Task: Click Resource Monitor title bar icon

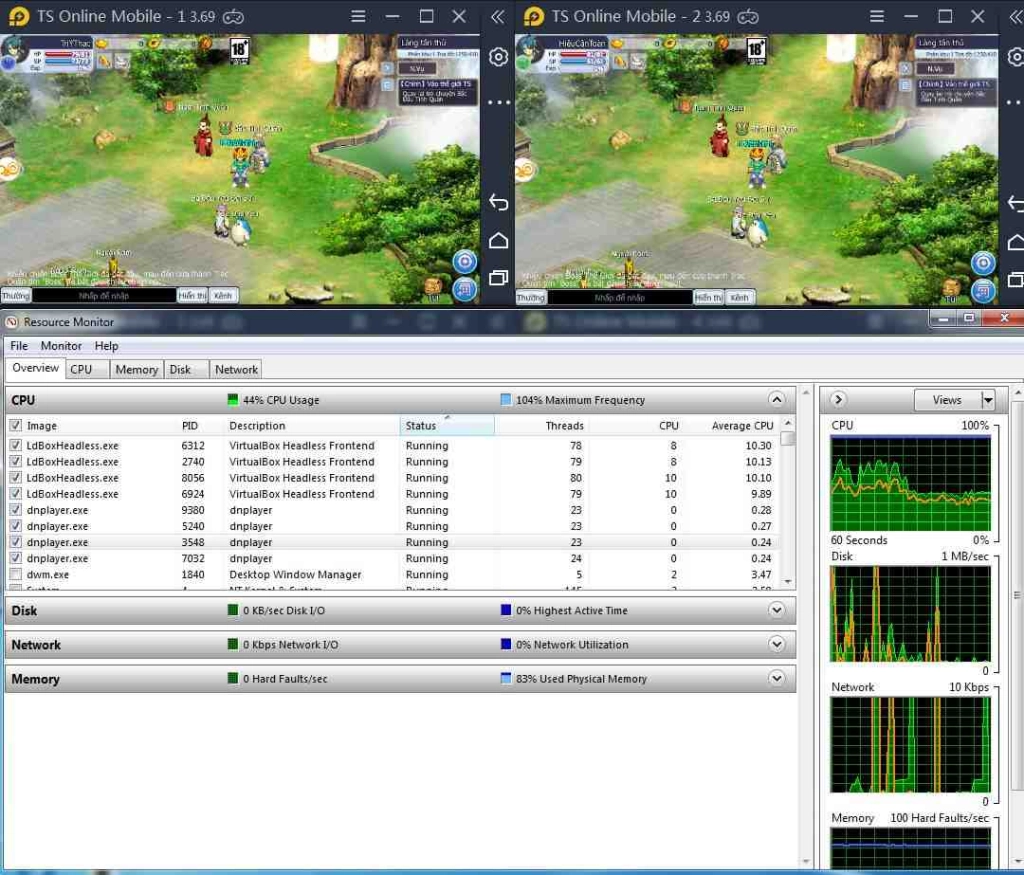Action: point(11,322)
